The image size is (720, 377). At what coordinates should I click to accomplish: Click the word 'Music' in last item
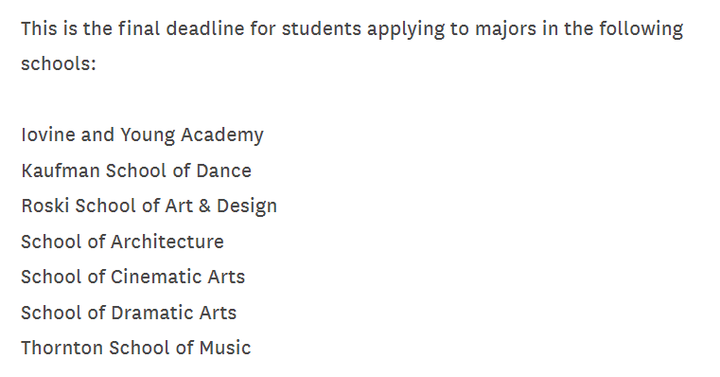pos(225,348)
